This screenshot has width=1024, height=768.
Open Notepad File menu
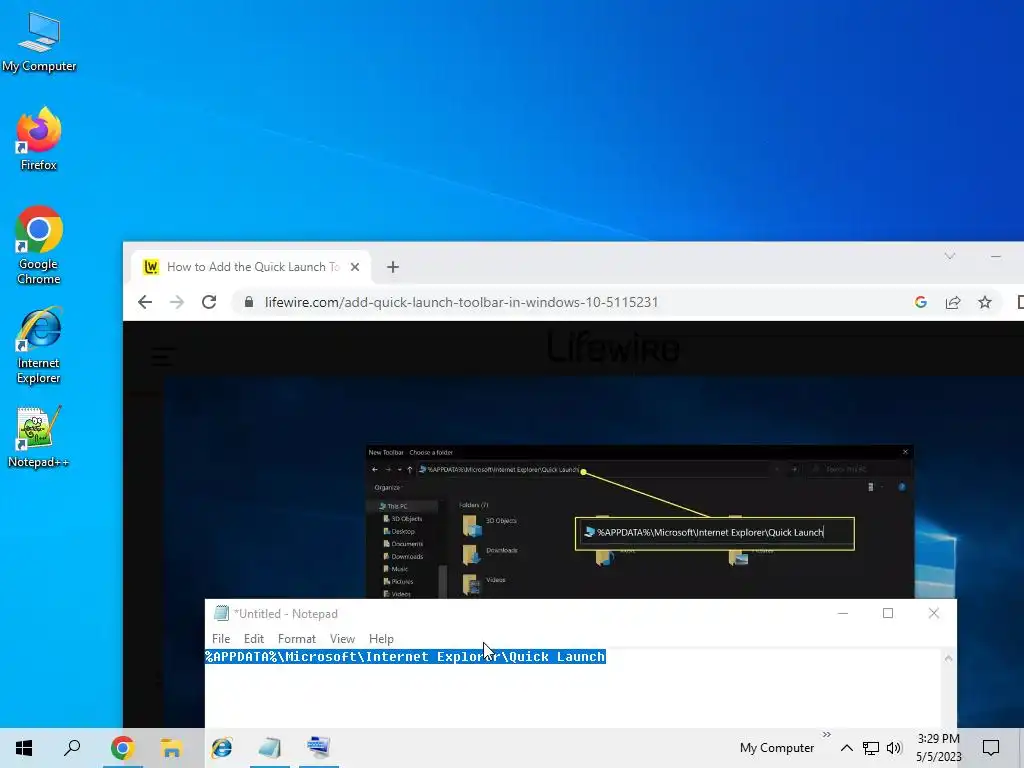point(221,639)
